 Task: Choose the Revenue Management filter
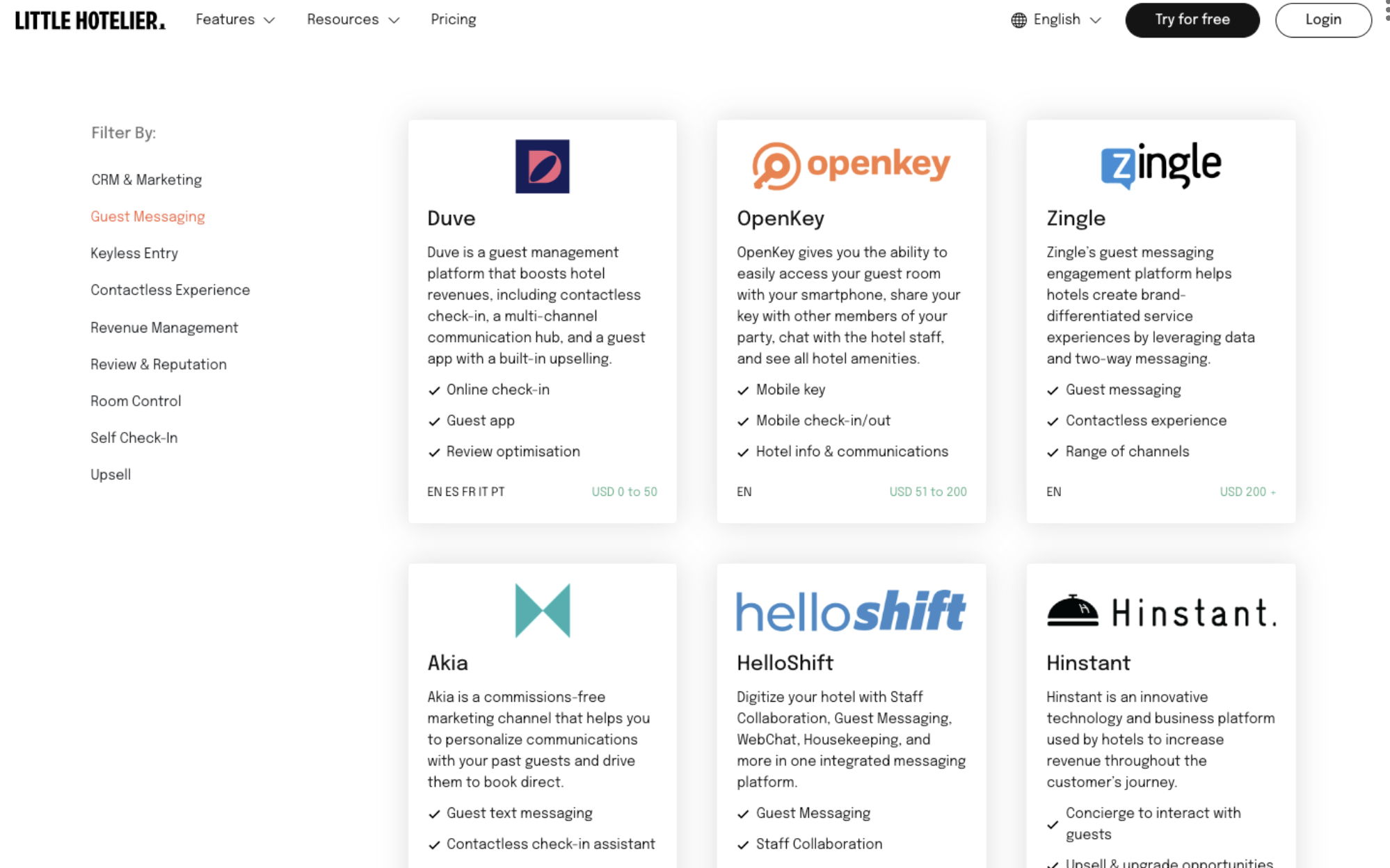click(x=164, y=328)
